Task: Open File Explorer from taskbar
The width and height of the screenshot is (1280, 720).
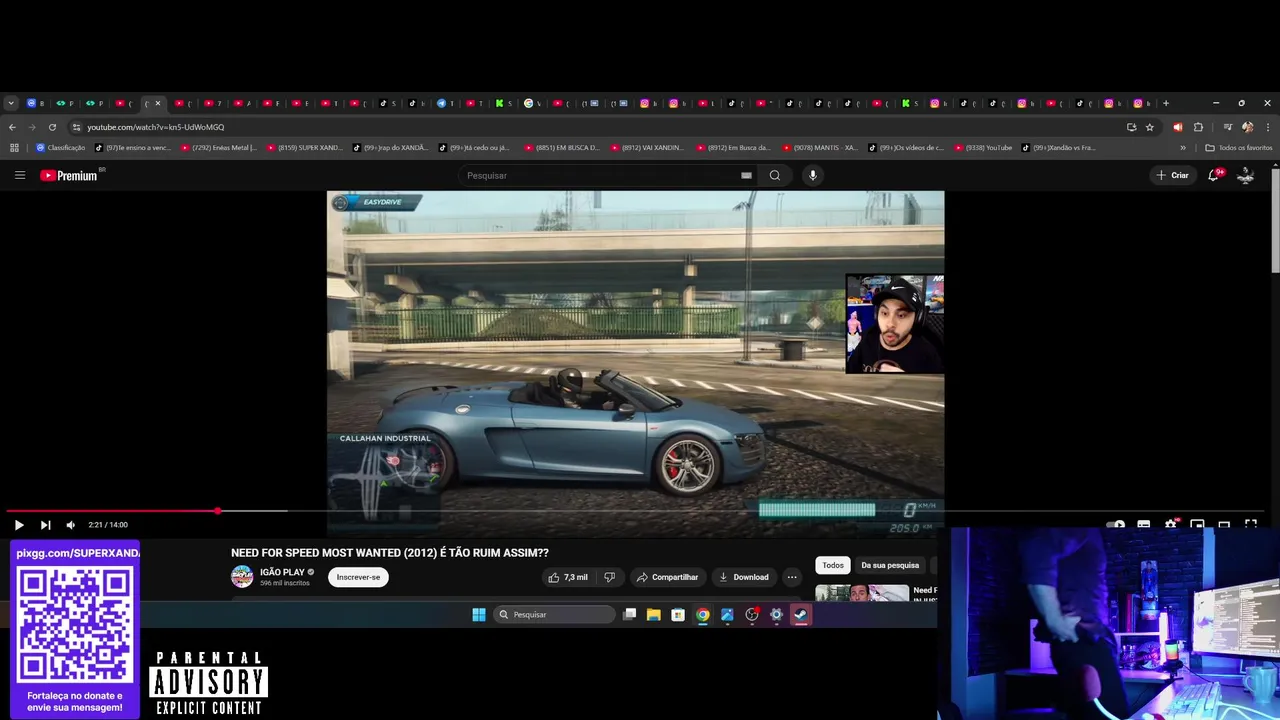Action: pos(653,614)
